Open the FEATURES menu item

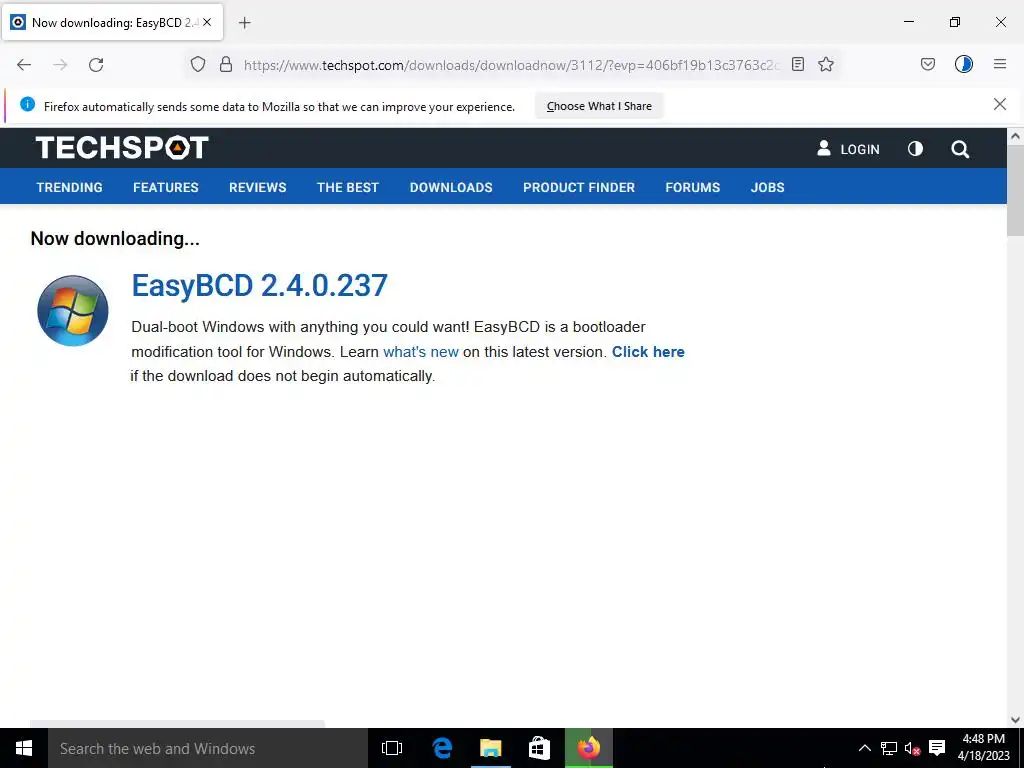166,187
